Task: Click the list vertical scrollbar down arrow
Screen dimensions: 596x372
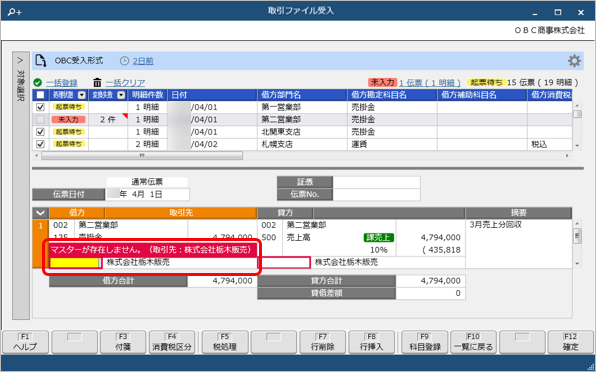Action: 577,146
